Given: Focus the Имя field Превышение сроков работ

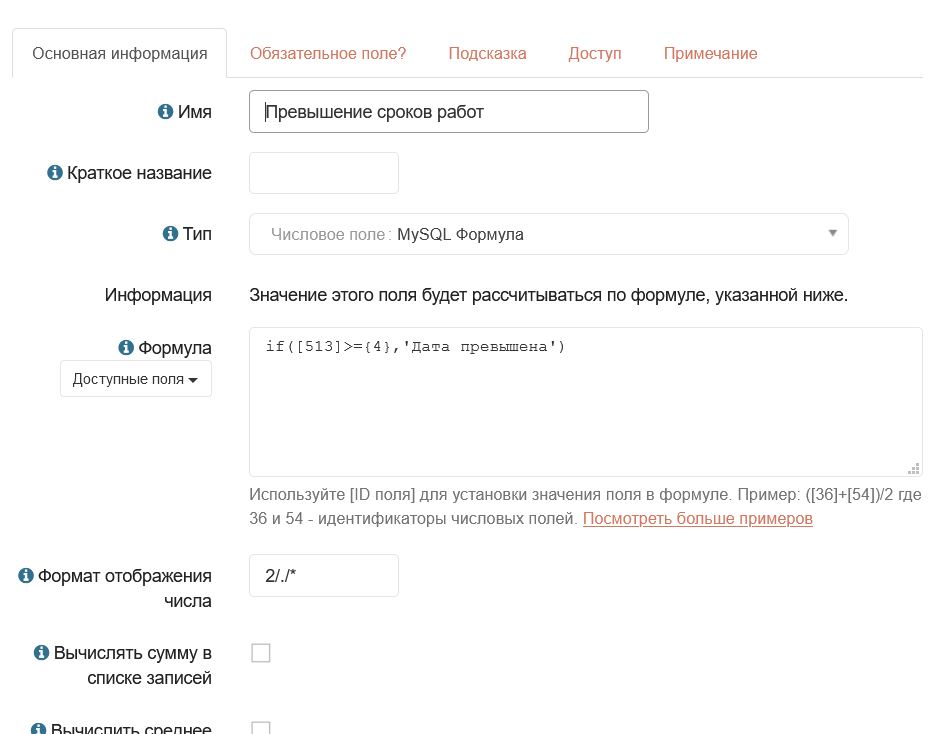Looking at the screenshot, I should [x=449, y=111].
